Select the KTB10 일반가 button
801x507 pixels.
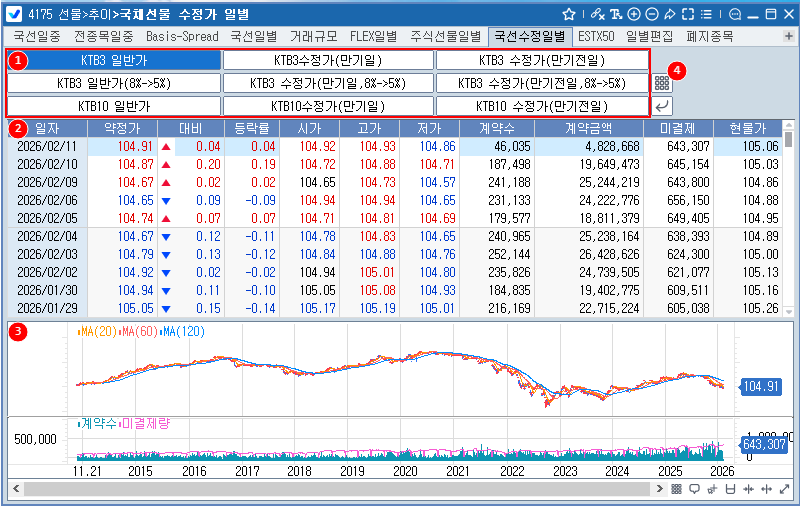113,105
